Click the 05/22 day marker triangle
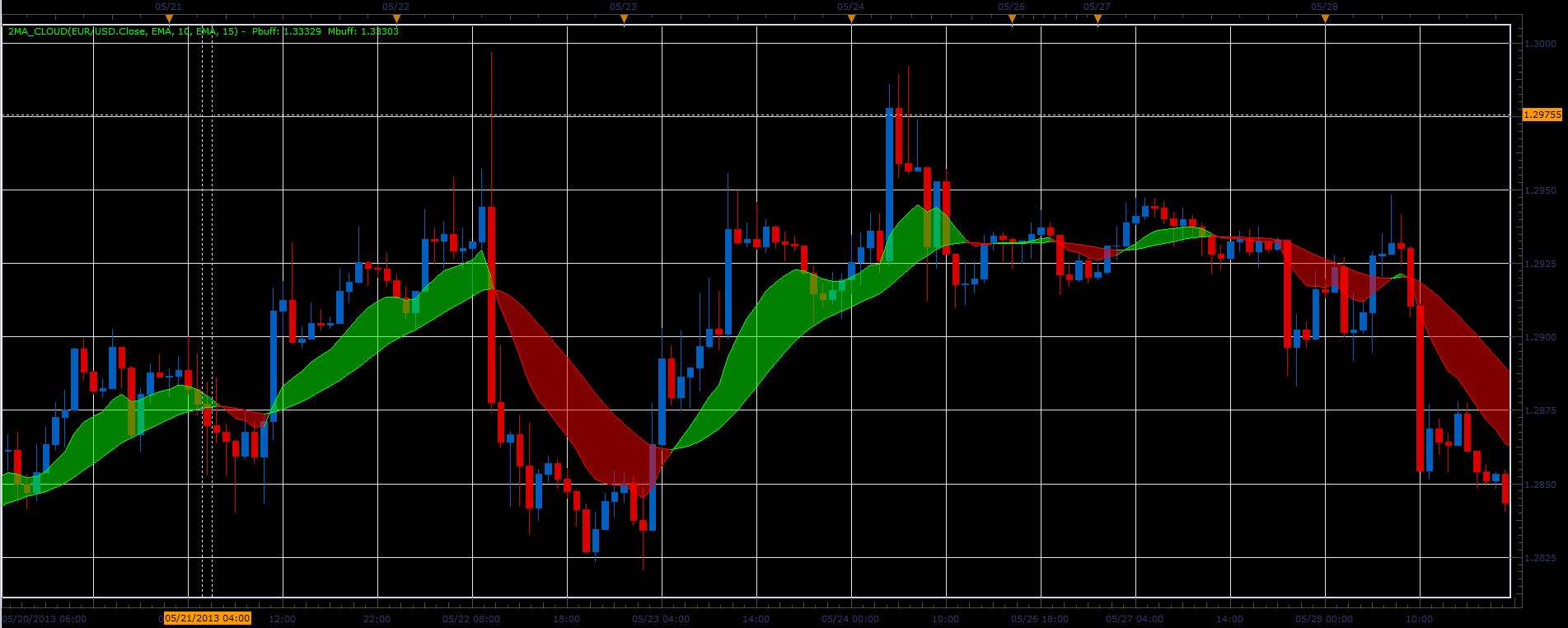 pyautogui.click(x=396, y=18)
